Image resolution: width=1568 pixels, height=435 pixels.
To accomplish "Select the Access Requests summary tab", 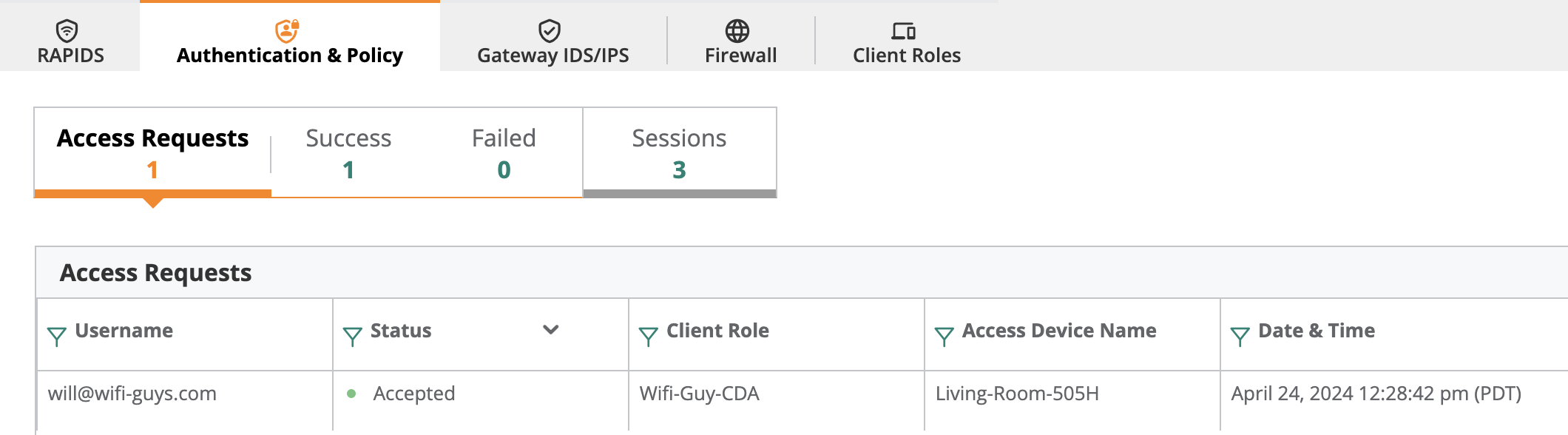I will click(x=152, y=152).
